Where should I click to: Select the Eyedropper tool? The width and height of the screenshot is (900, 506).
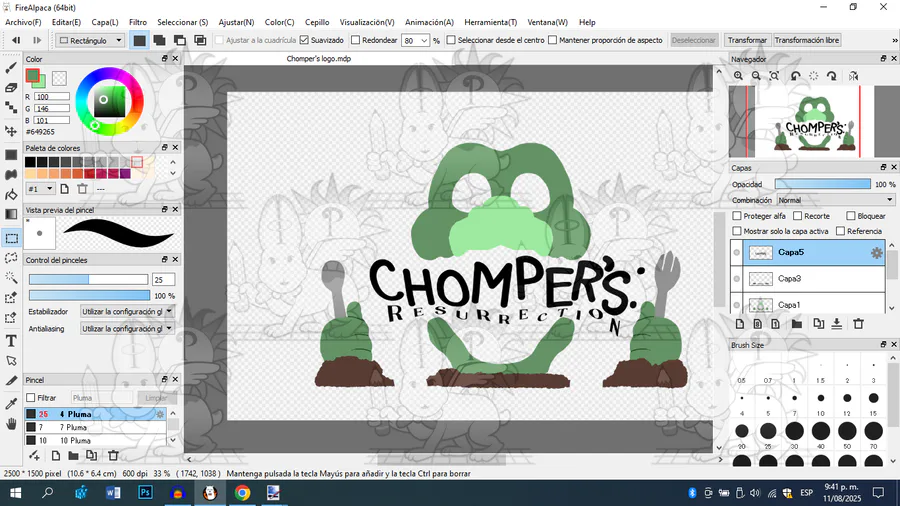[x=11, y=404]
